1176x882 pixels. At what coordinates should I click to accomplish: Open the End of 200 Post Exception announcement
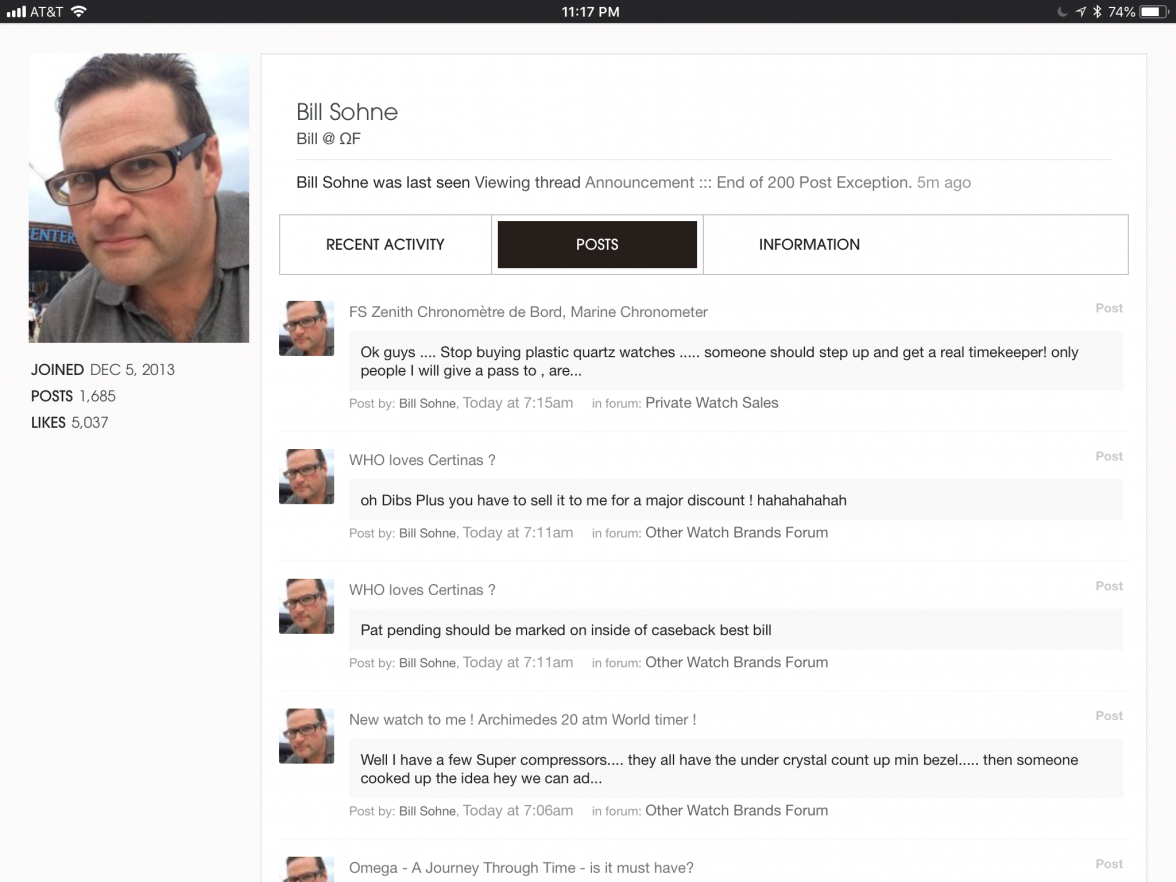(x=748, y=183)
